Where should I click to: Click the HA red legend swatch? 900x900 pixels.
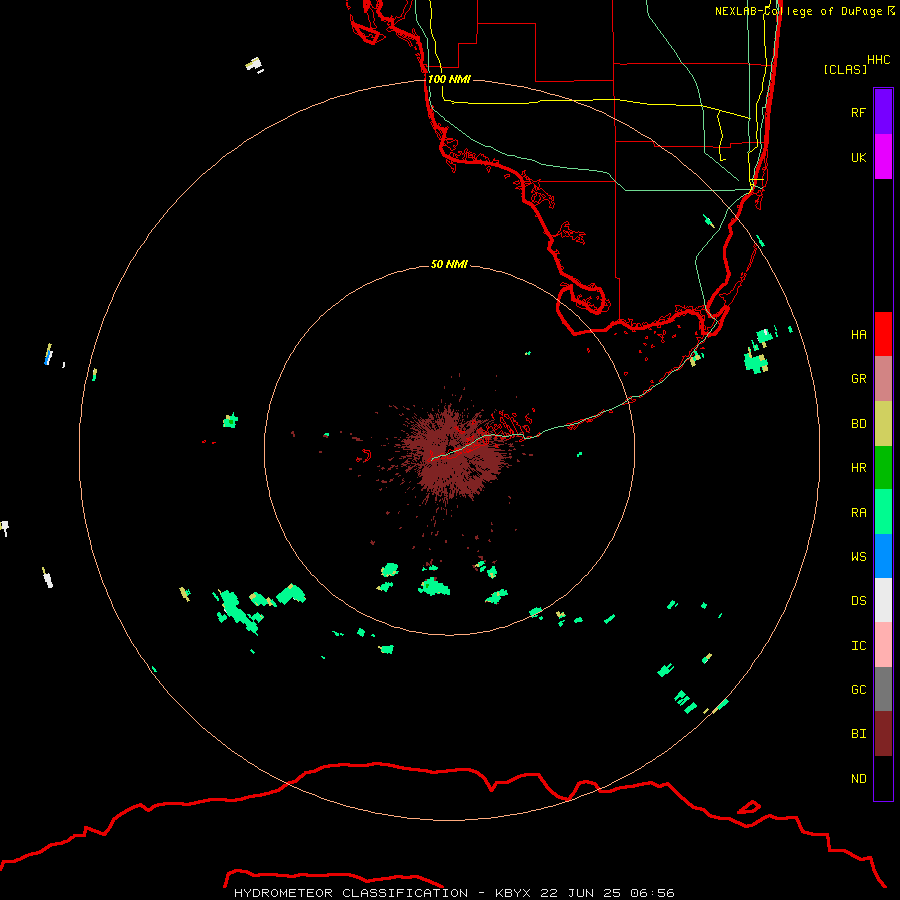883,334
